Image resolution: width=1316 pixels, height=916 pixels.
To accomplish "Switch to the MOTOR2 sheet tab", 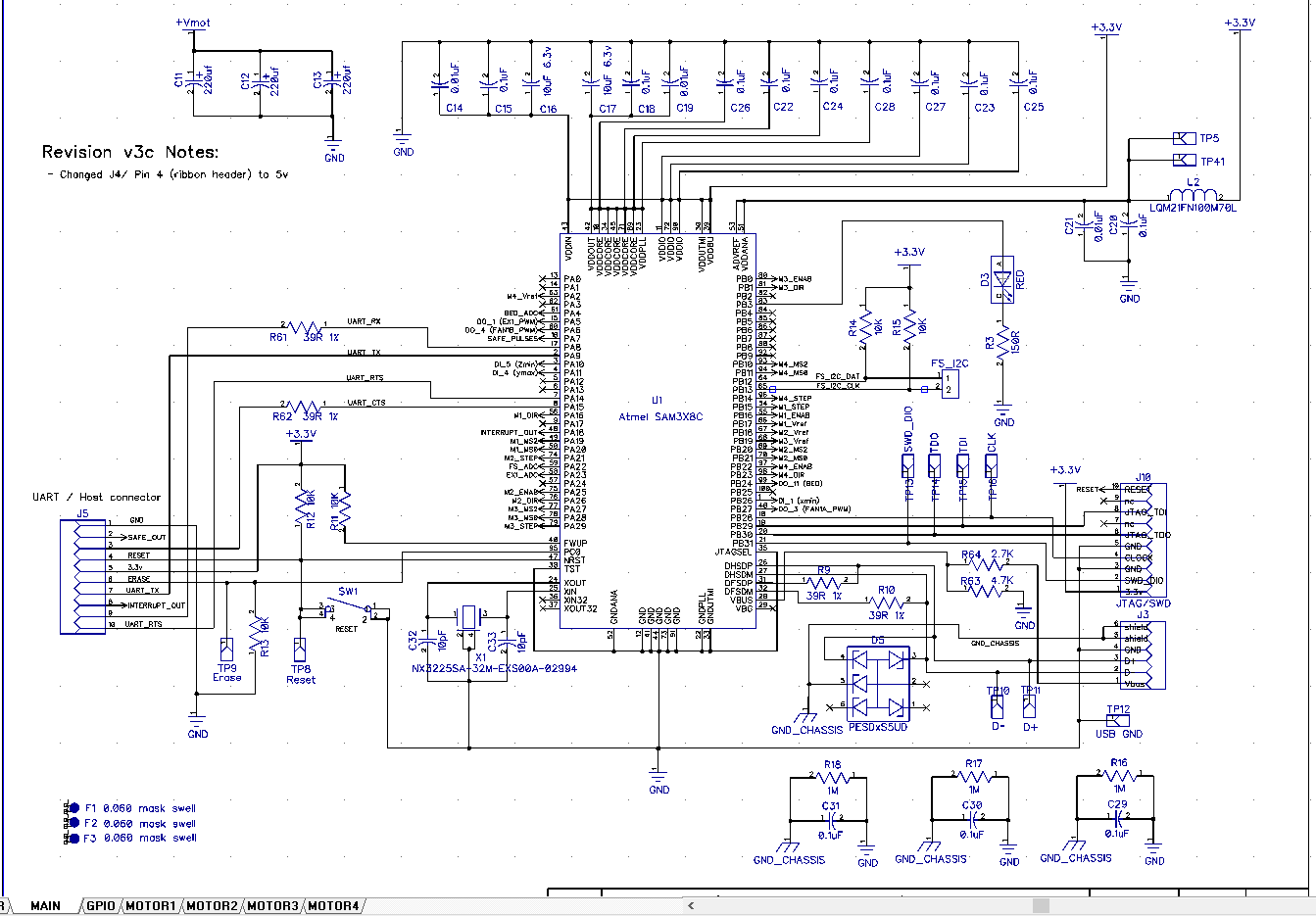I will 212,906.
